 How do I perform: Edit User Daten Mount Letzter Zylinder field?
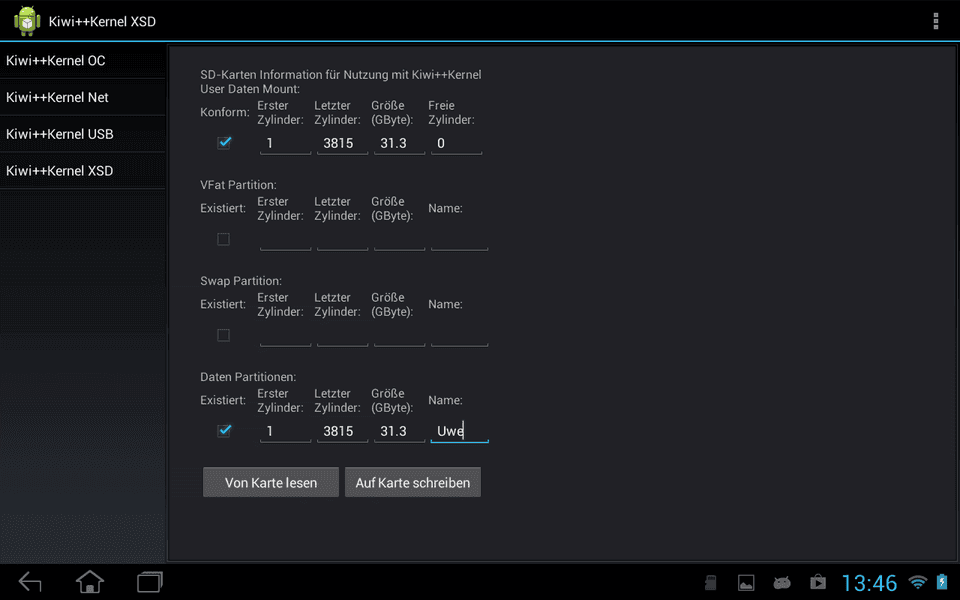[342, 143]
